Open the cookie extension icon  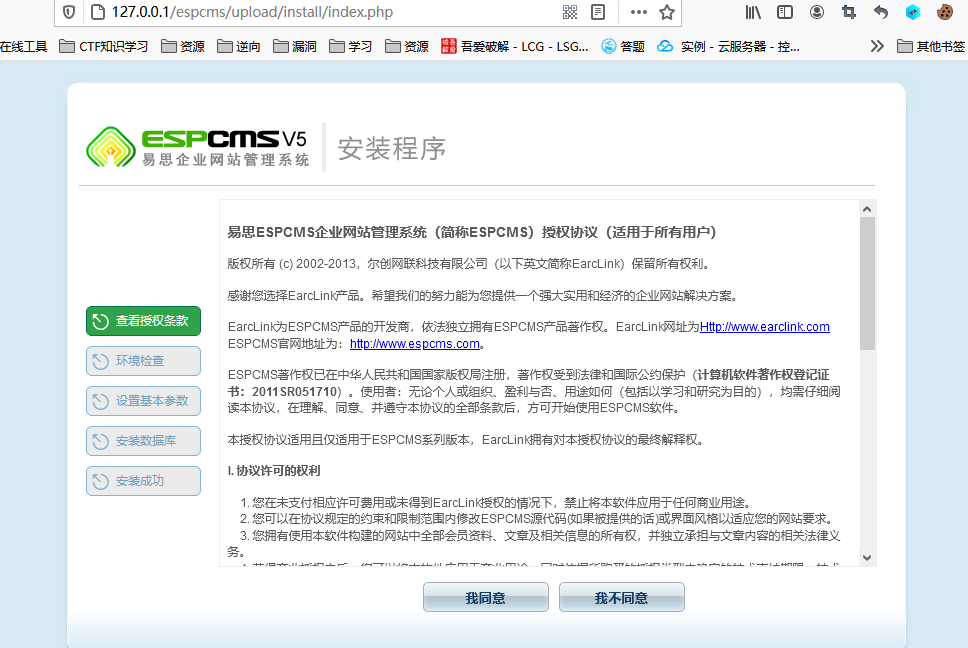(x=945, y=12)
